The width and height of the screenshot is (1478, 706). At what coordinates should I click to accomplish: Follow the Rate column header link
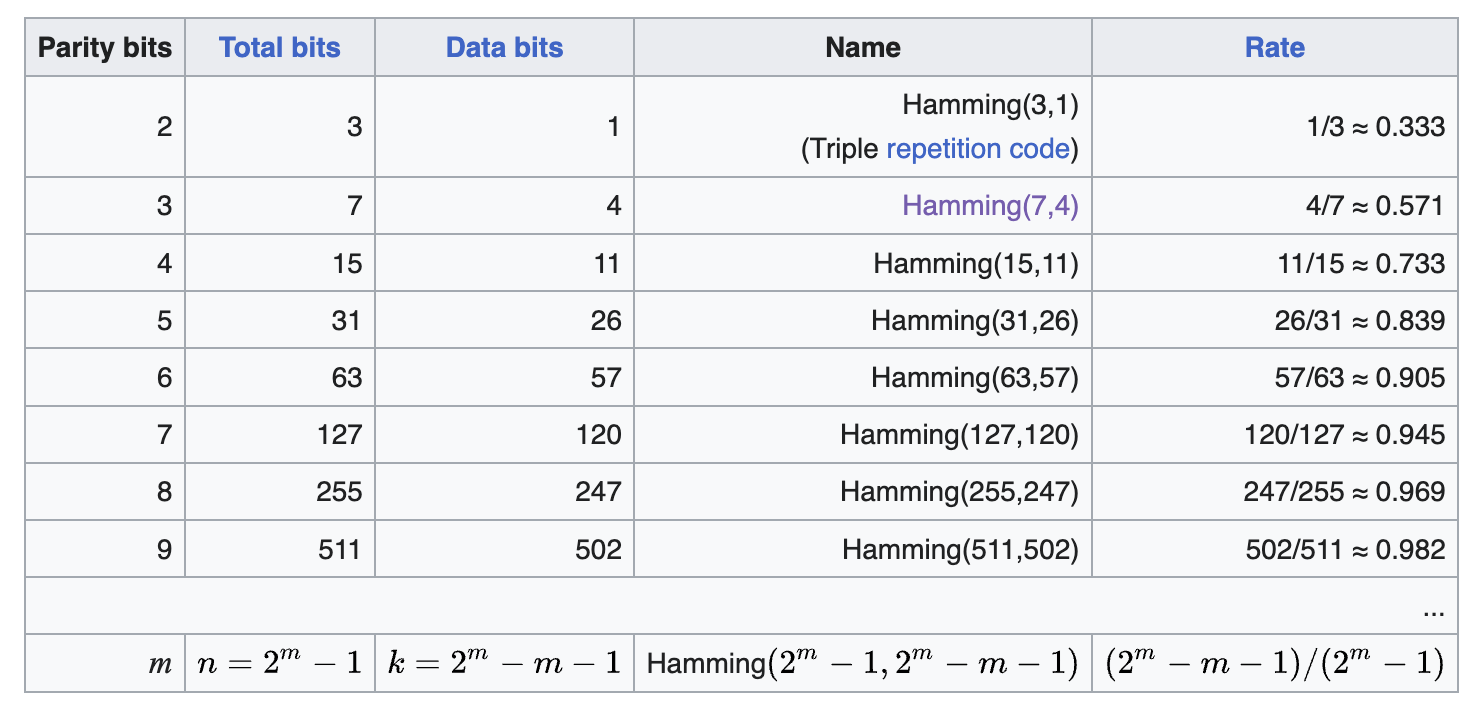tap(1274, 48)
